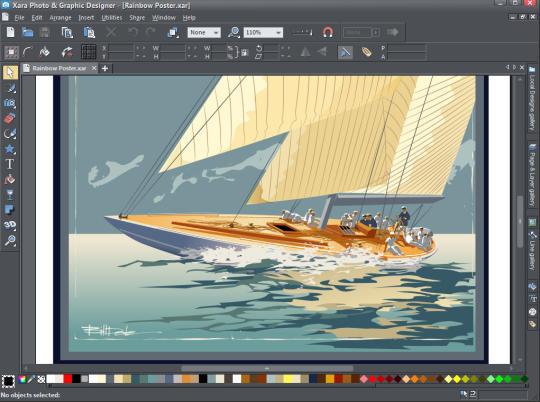Toggle rotate handles mode icon
This screenshot has height=402, width=540.
[x=66, y=52]
